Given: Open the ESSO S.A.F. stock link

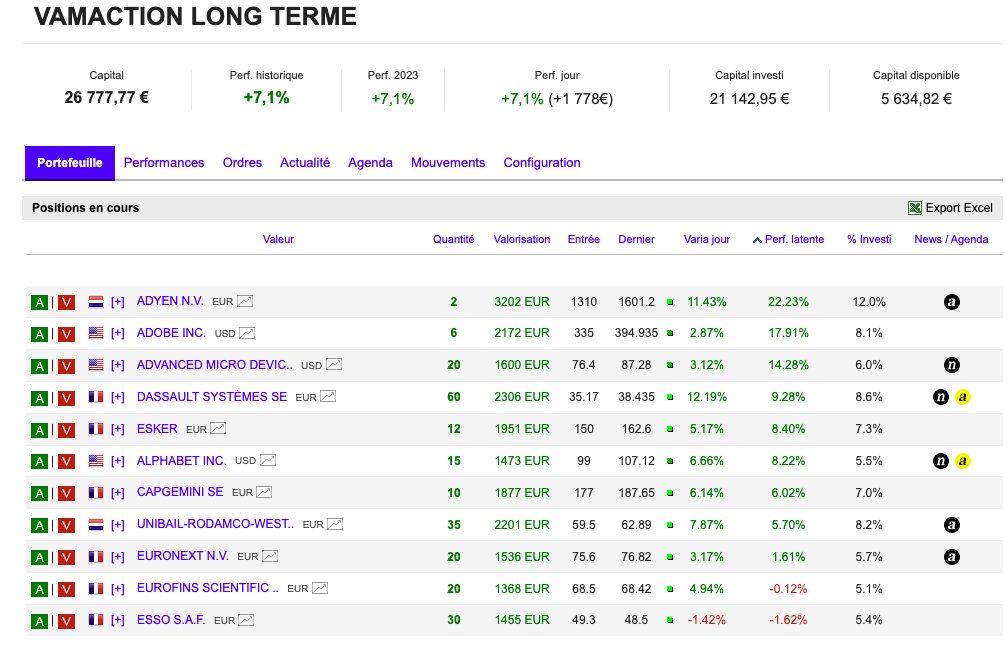Looking at the screenshot, I should point(171,619).
